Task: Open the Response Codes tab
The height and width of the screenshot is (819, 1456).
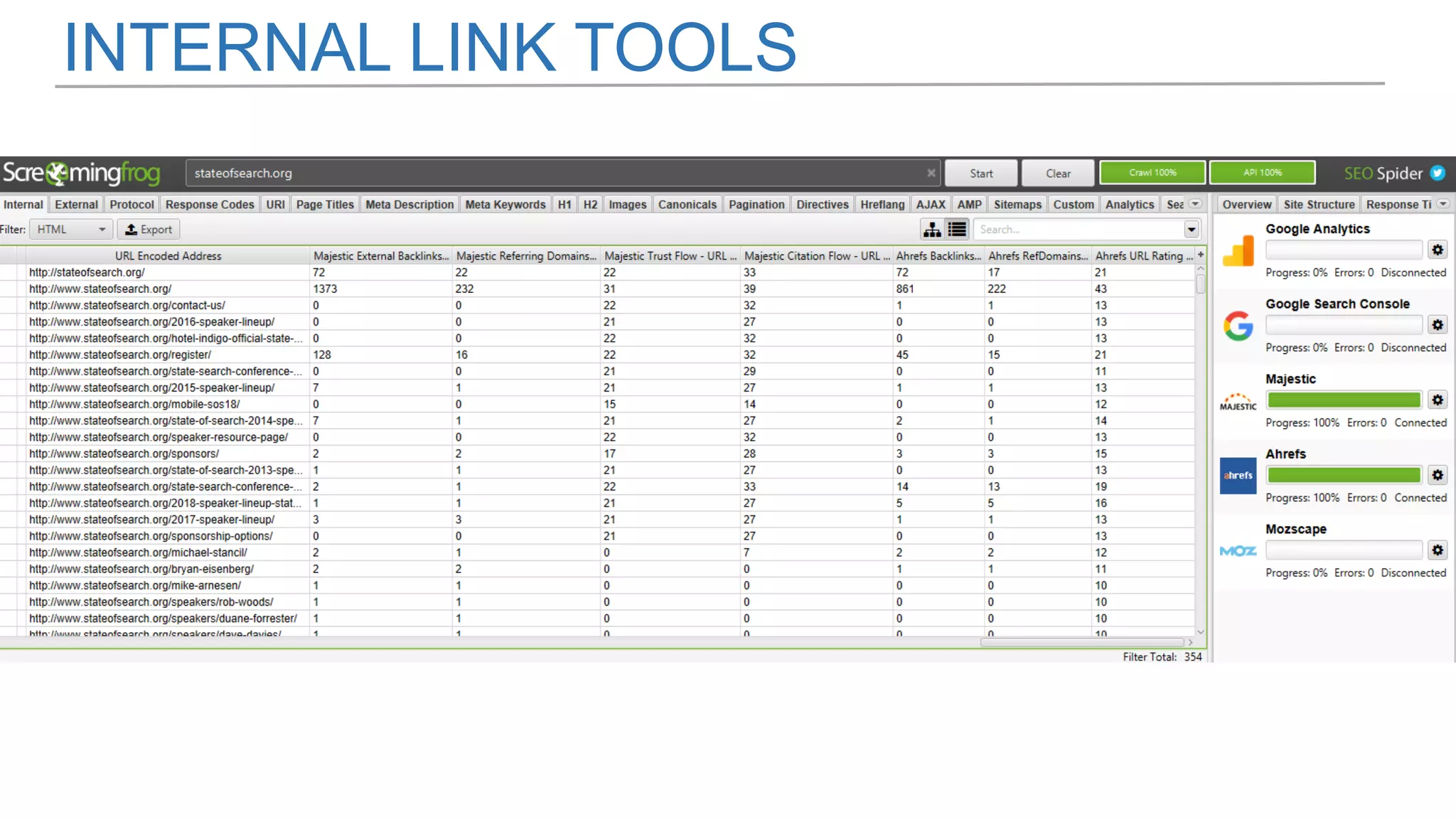Action: point(210,205)
